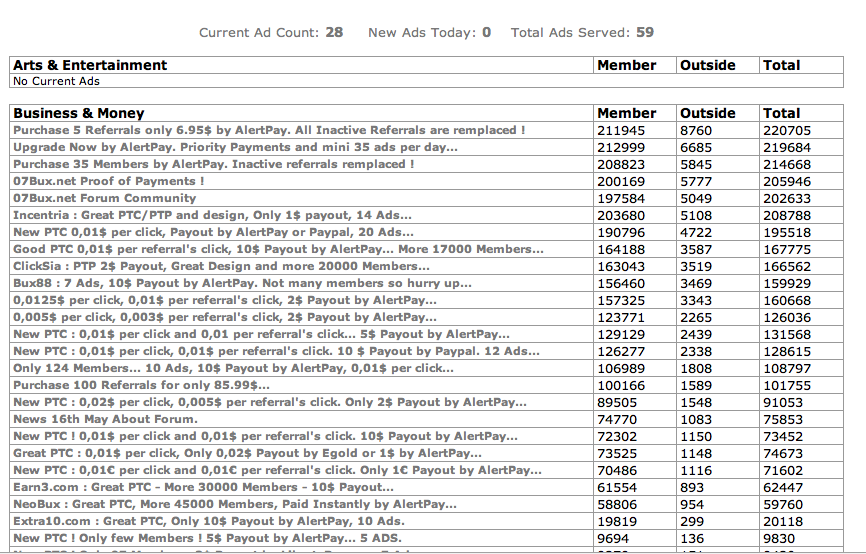866x554 pixels.
Task: Click the Arts & Entertainment category header
Action: coord(90,65)
